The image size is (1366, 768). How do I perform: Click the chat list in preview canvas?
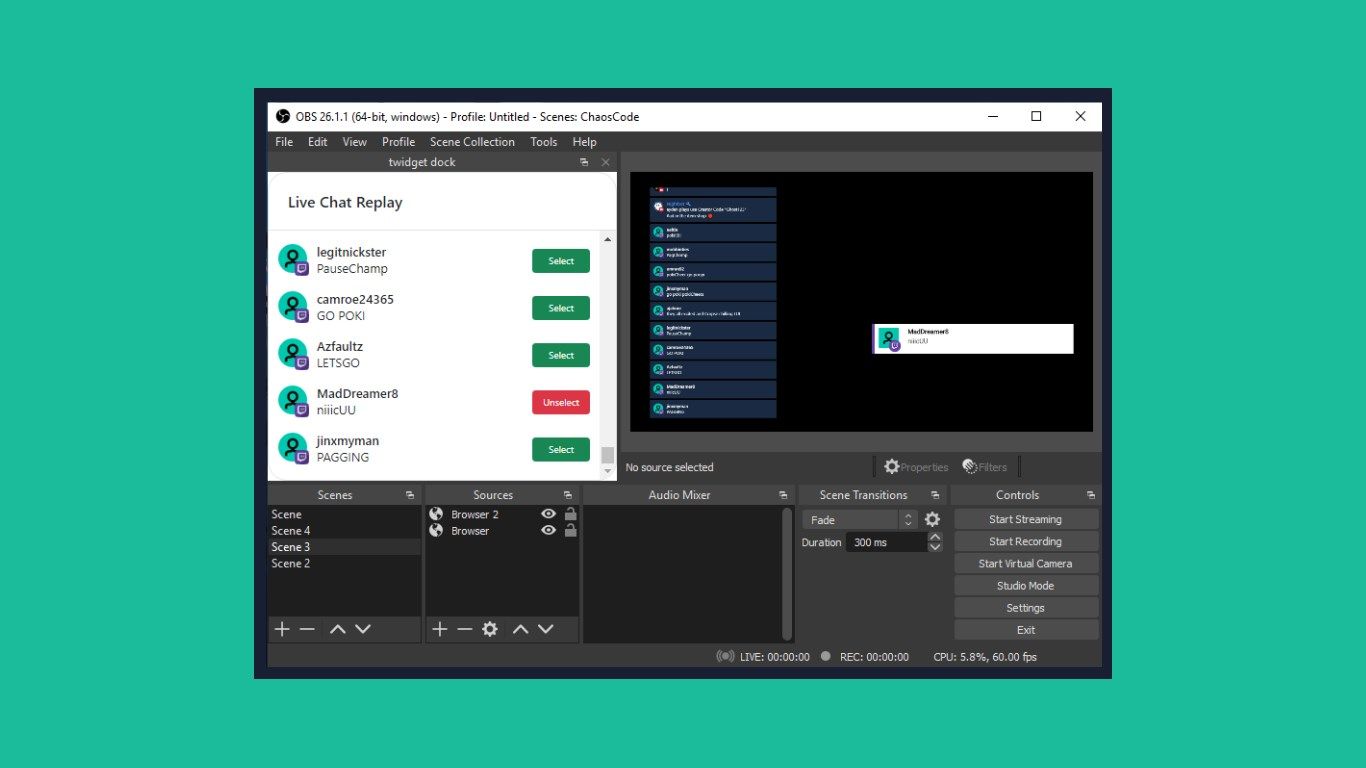coord(713,302)
